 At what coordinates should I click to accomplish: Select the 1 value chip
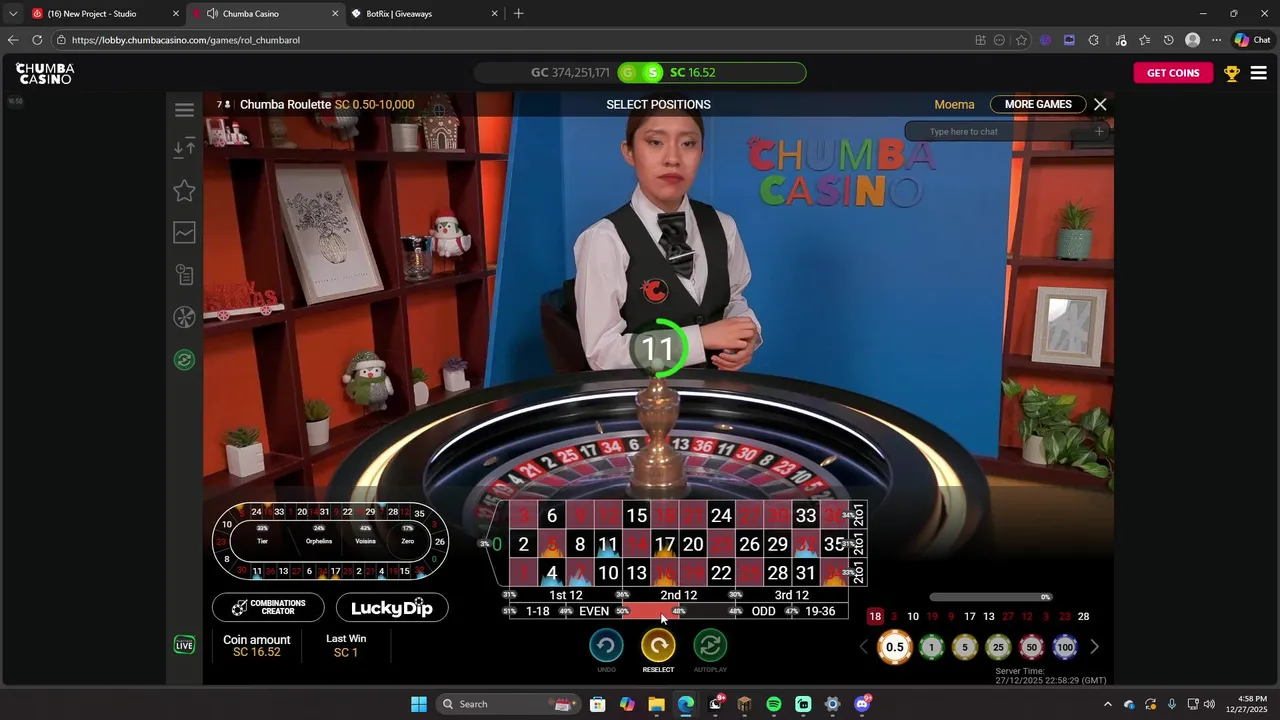(931, 647)
